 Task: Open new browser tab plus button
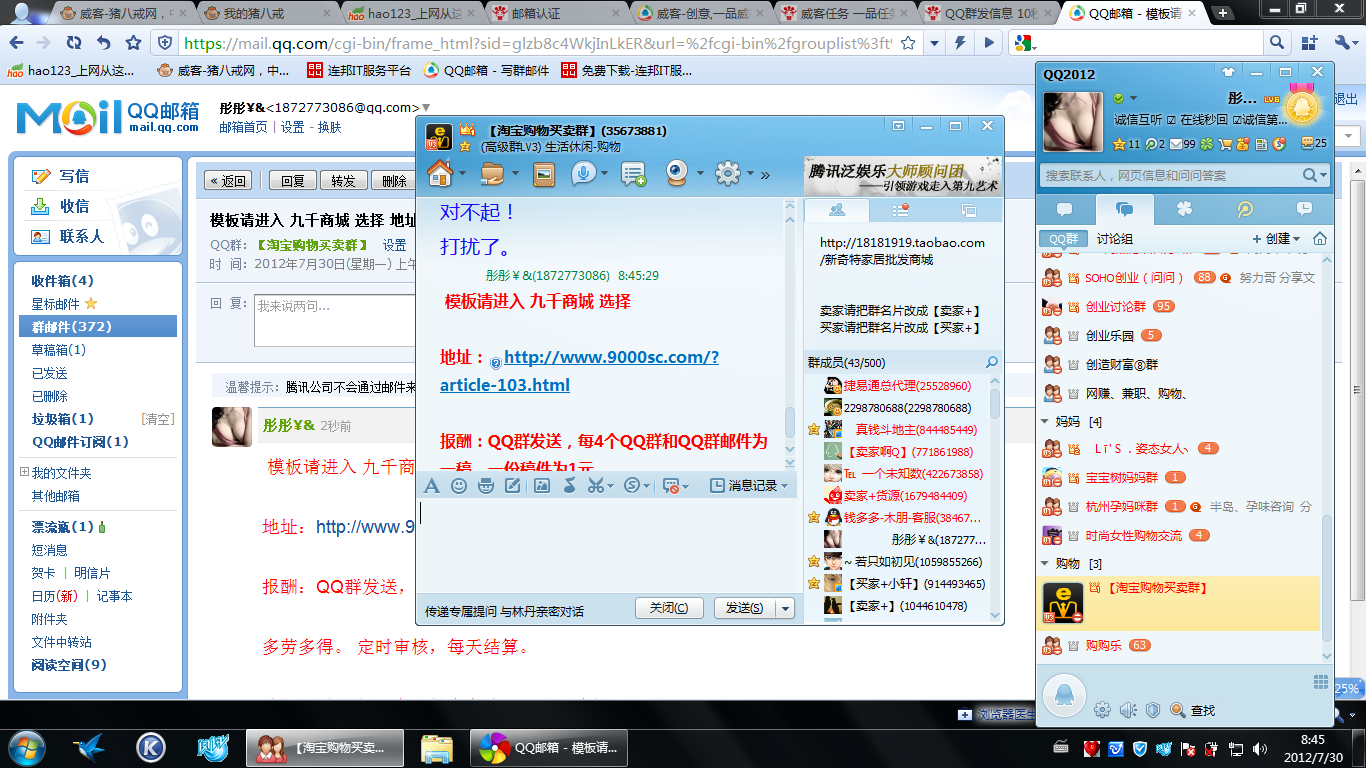point(1222,13)
